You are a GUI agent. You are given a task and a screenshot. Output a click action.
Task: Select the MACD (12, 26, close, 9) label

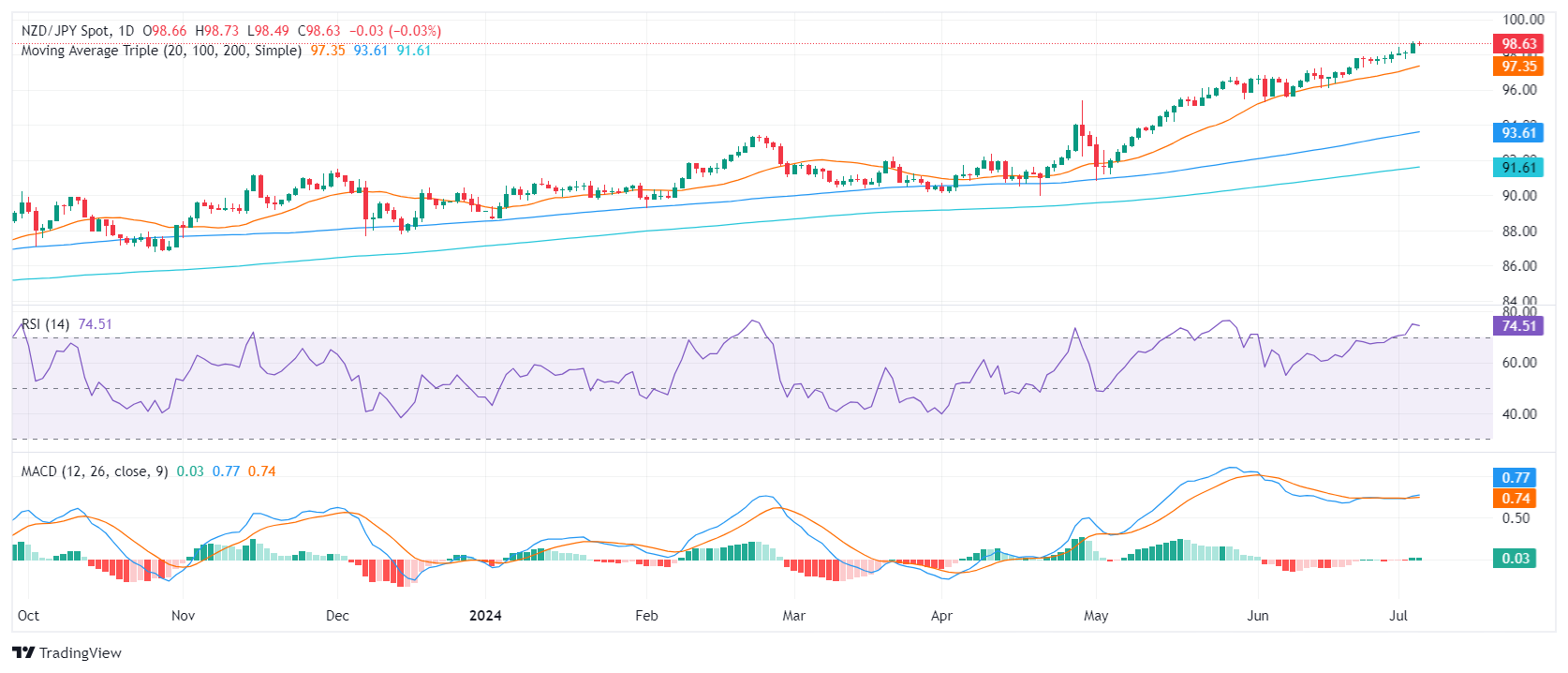(x=95, y=471)
